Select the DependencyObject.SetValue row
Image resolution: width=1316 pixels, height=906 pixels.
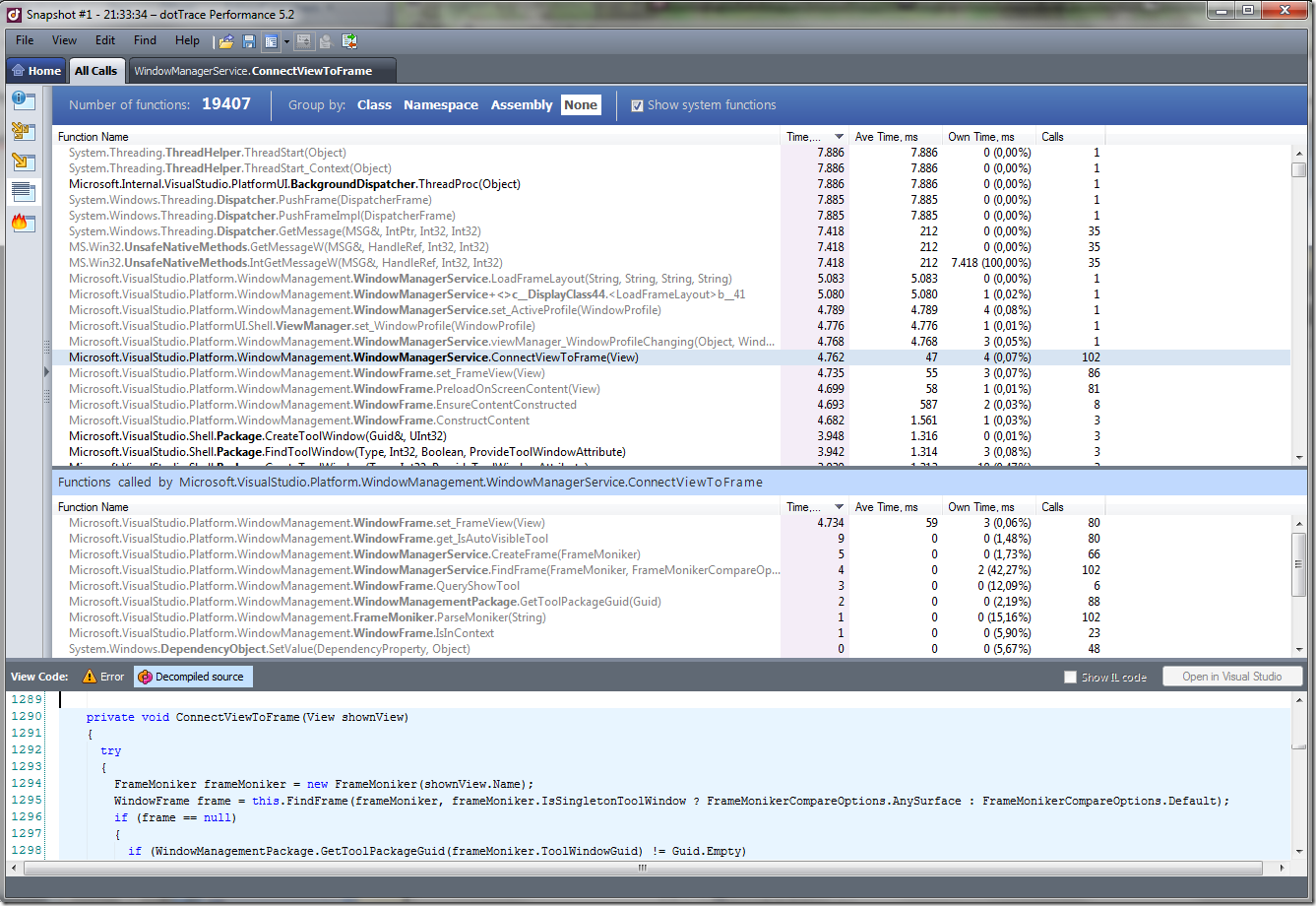(672, 649)
